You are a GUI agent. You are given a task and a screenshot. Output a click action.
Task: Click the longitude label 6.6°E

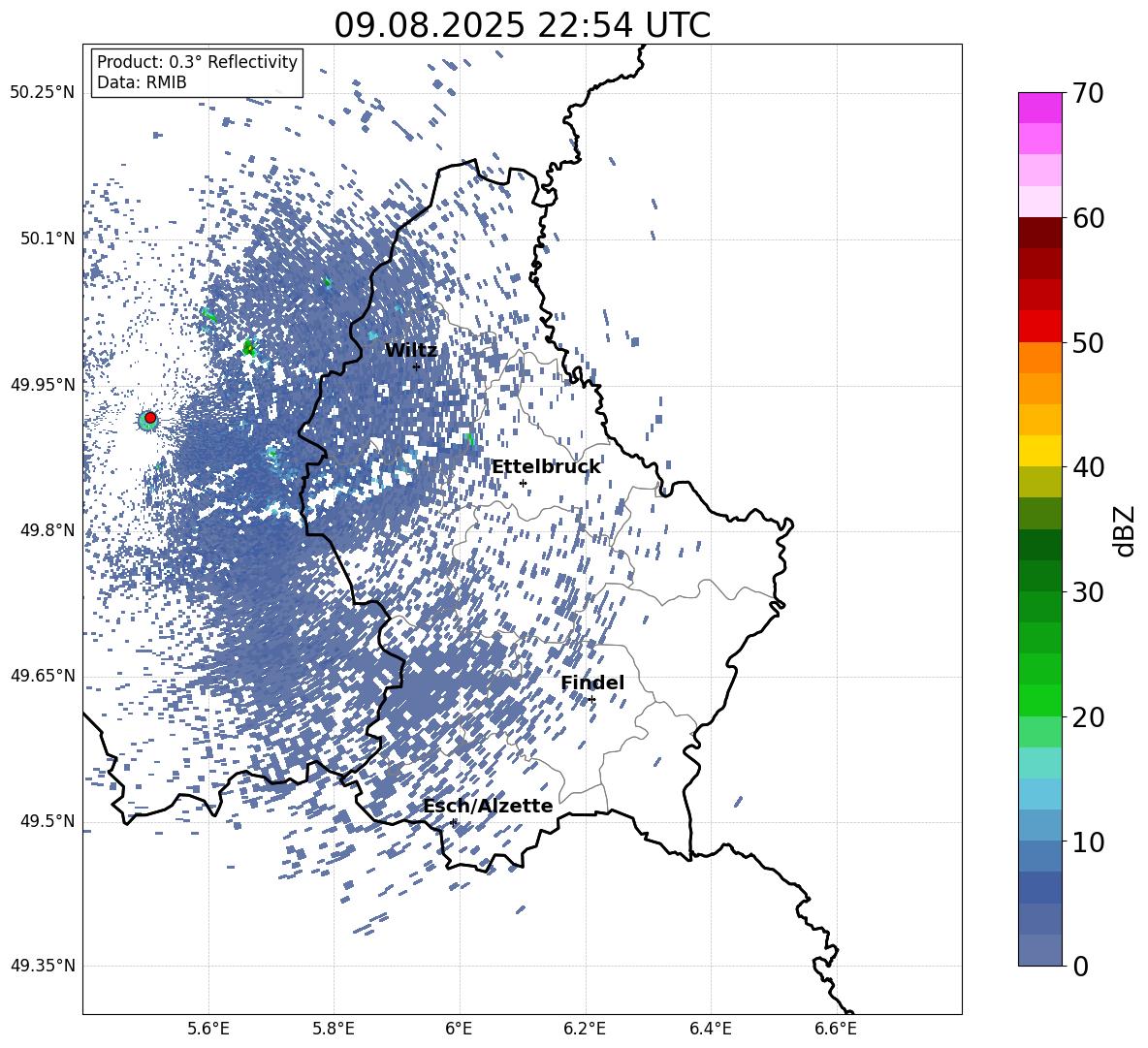(836, 1029)
